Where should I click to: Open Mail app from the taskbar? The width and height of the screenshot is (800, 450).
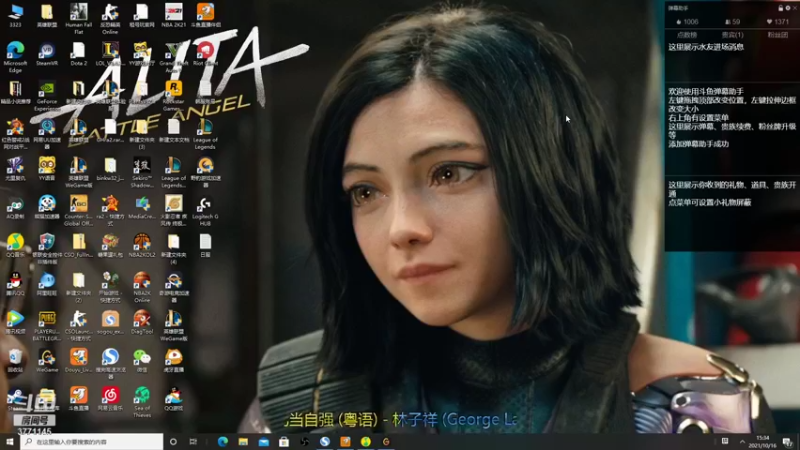(263, 441)
